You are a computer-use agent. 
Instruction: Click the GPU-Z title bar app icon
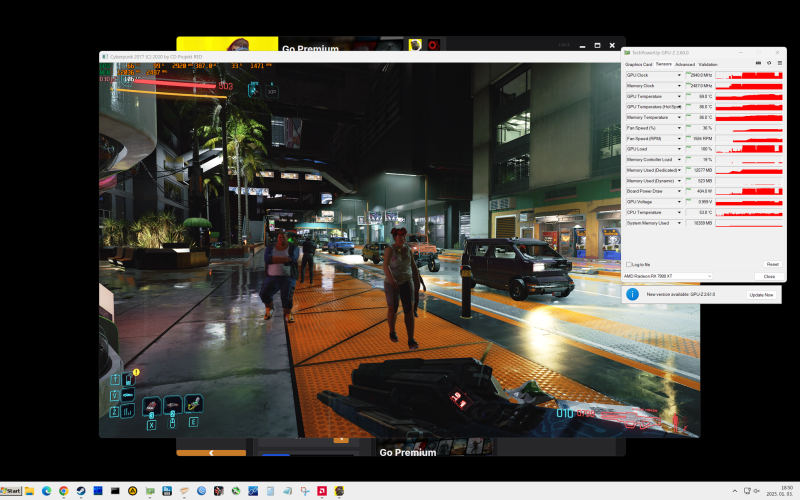[x=627, y=53]
